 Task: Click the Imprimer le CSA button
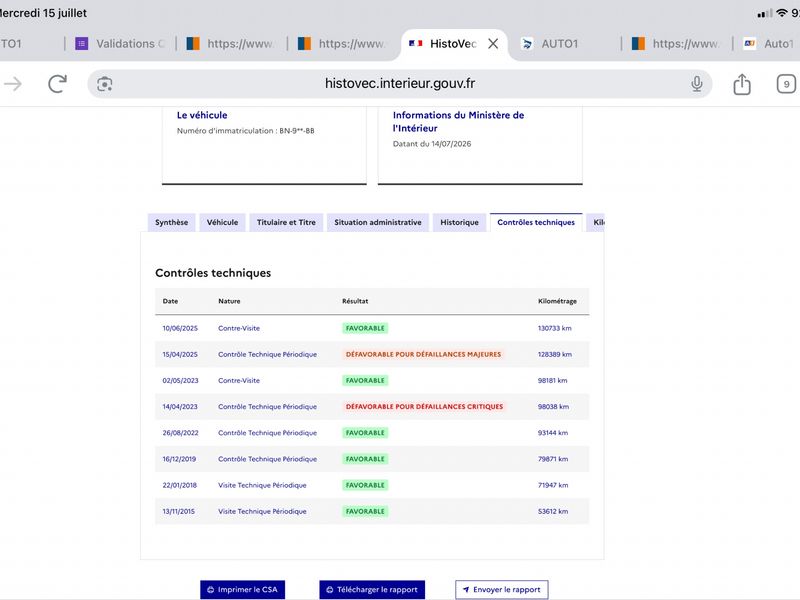tap(242, 590)
